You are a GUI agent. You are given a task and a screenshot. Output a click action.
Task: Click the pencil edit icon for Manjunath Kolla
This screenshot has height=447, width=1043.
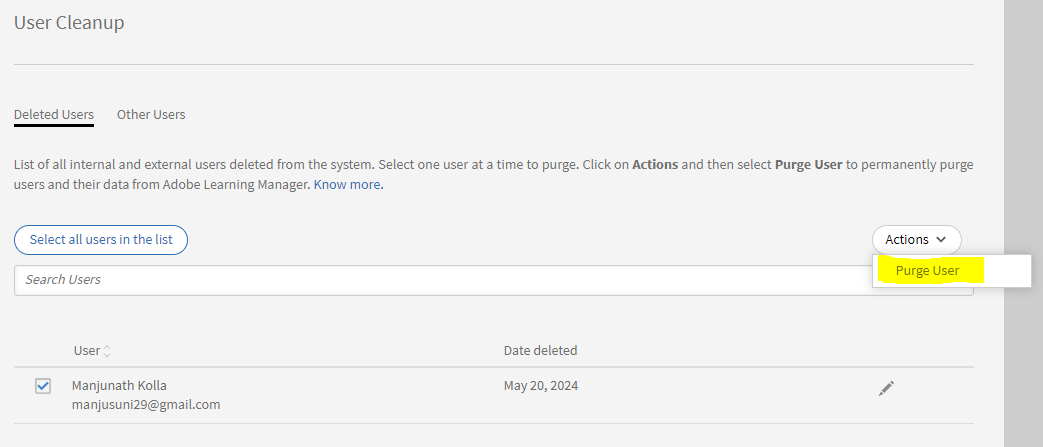click(886, 388)
